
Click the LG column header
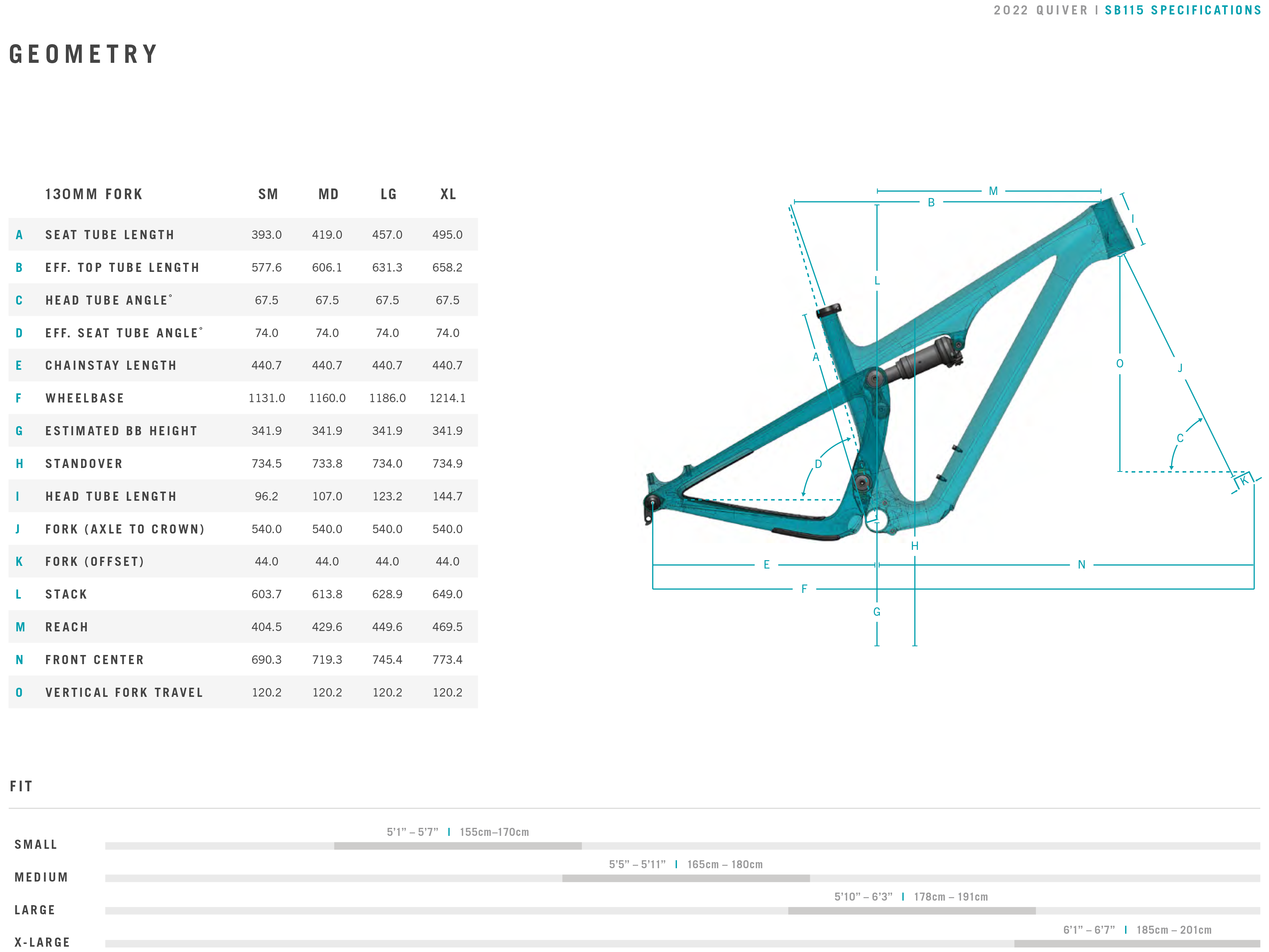click(389, 194)
